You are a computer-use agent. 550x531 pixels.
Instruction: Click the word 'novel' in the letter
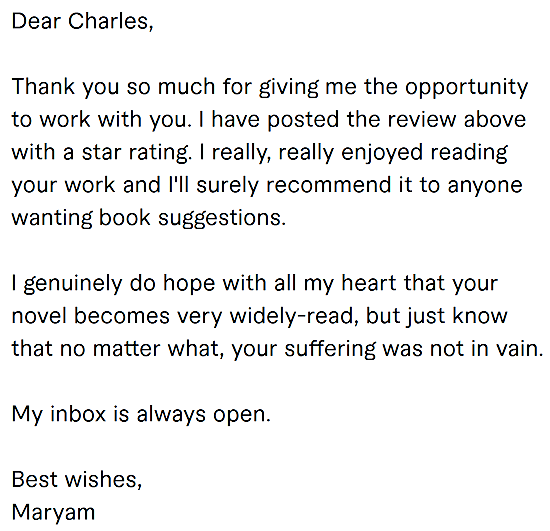point(39,316)
